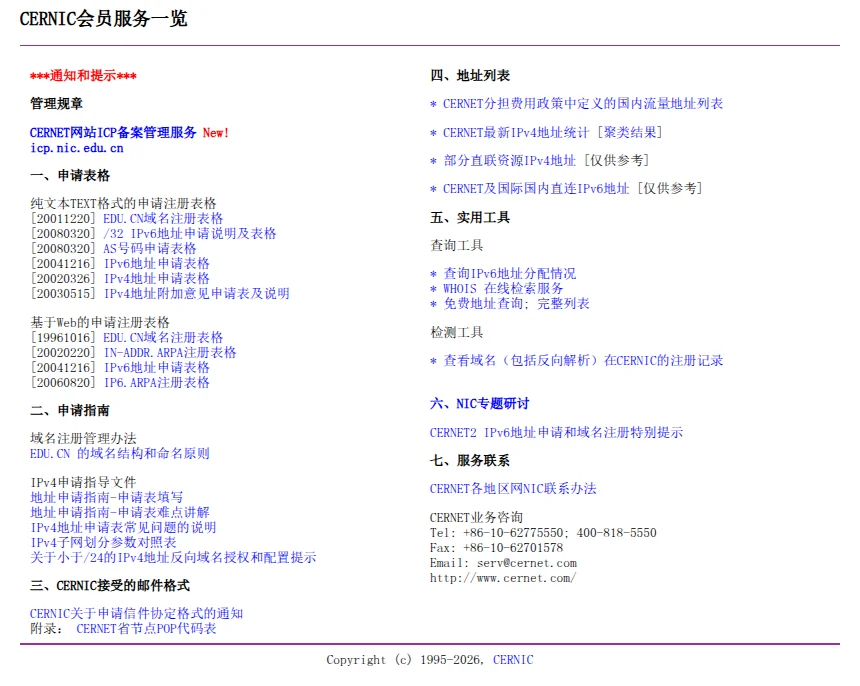Open the 完整列表 link
Image resolution: width=860 pixels, height=686 pixels.
pos(563,304)
